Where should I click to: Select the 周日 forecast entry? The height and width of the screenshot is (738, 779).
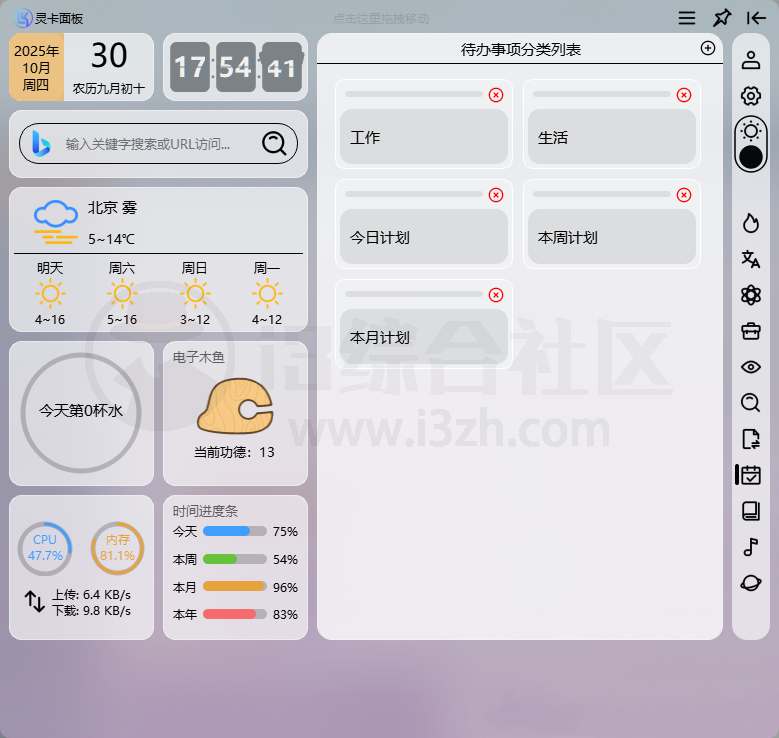click(x=195, y=293)
